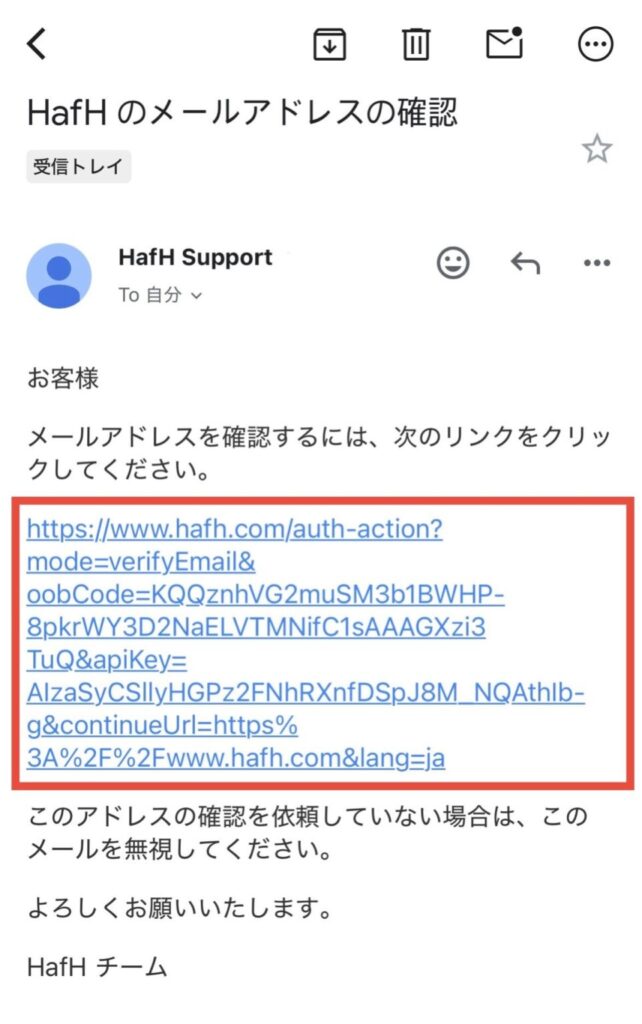Viewport: 642px width, 1024px height.
Task: Tap the oobCode link text line
Action: point(265,594)
